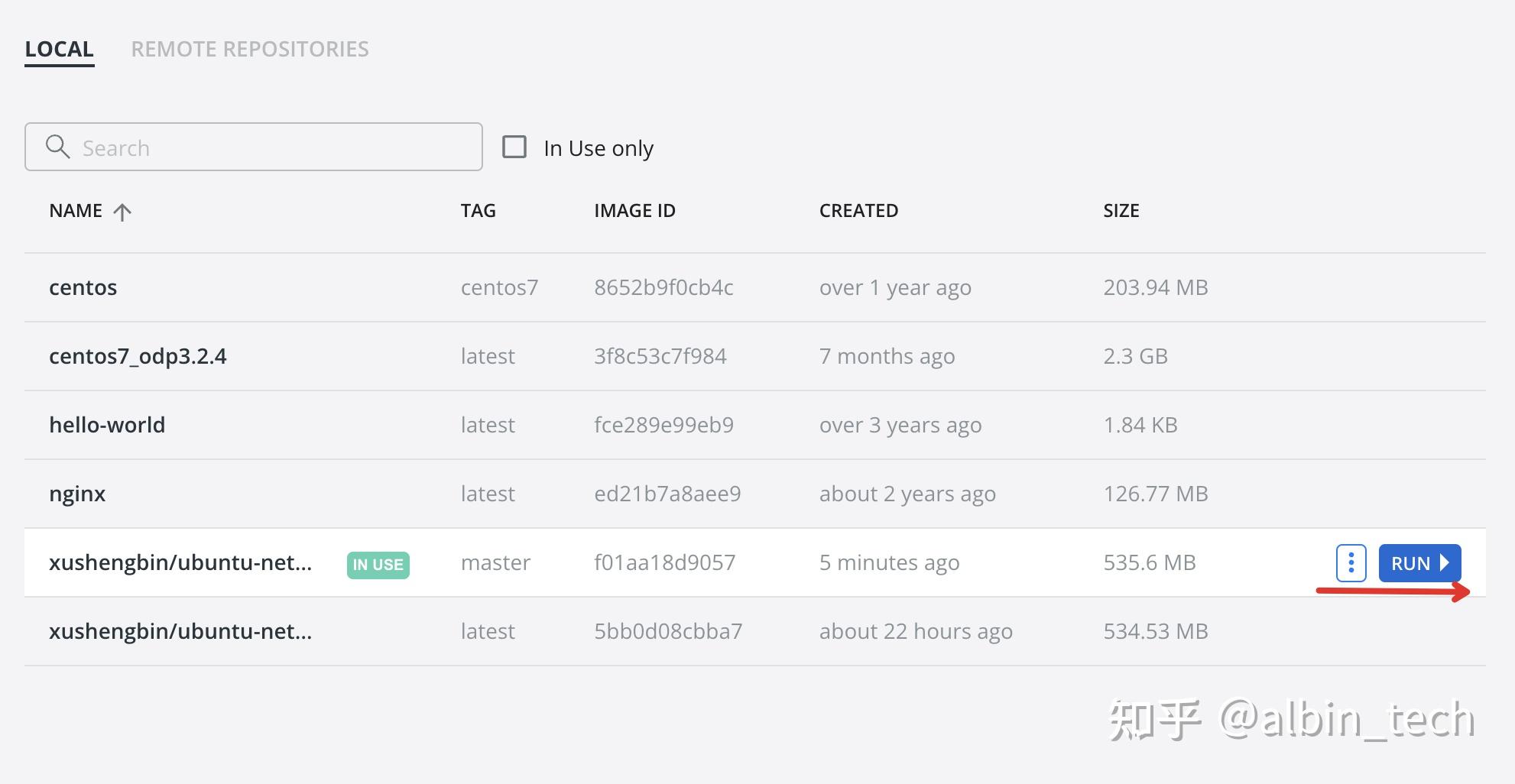This screenshot has width=1515, height=784.
Task: Enable the In Use only checkbox
Action: [514, 147]
